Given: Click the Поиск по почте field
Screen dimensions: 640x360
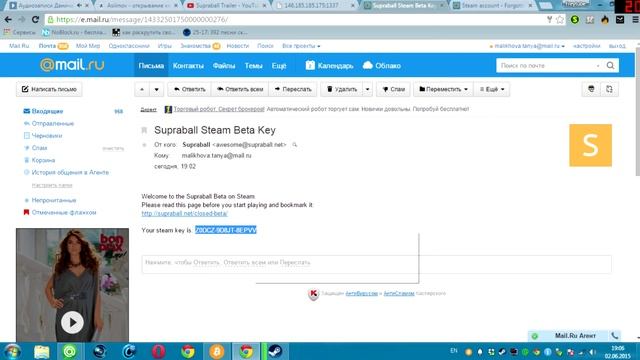Looking at the screenshot, I should (547, 65).
